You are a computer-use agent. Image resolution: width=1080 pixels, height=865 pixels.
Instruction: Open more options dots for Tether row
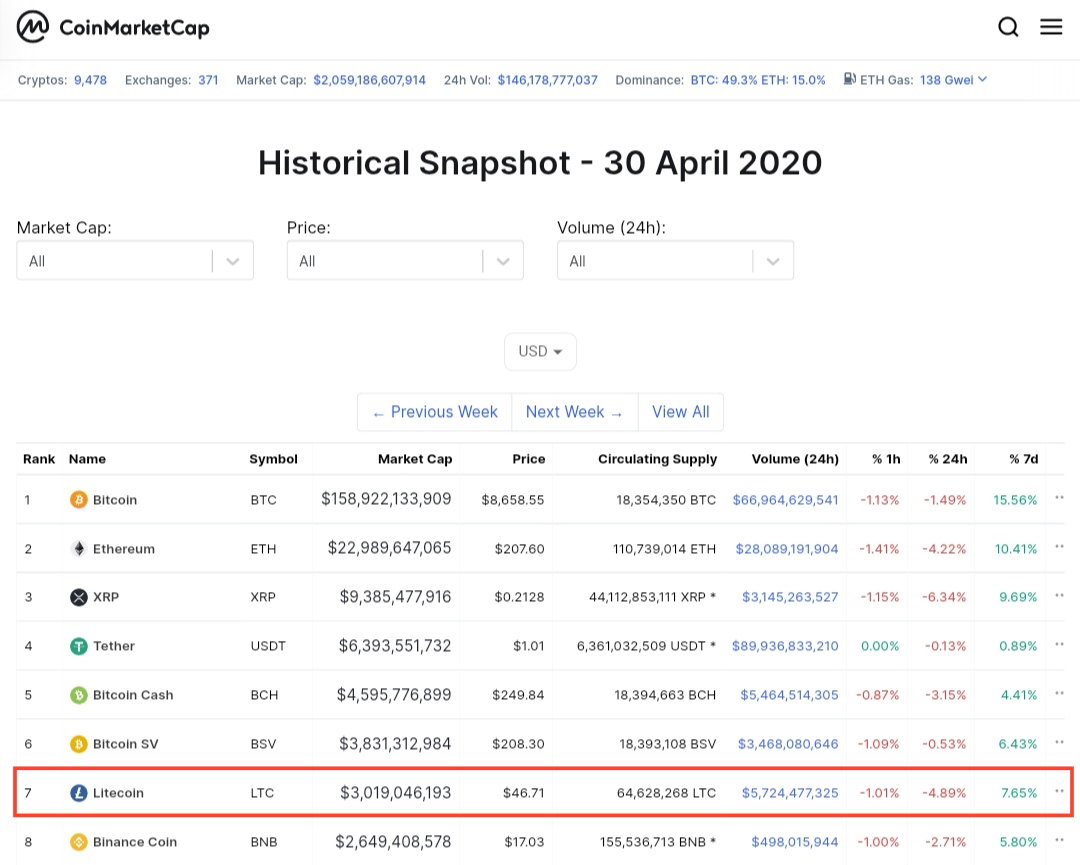pyautogui.click(x=1059, y=644)
